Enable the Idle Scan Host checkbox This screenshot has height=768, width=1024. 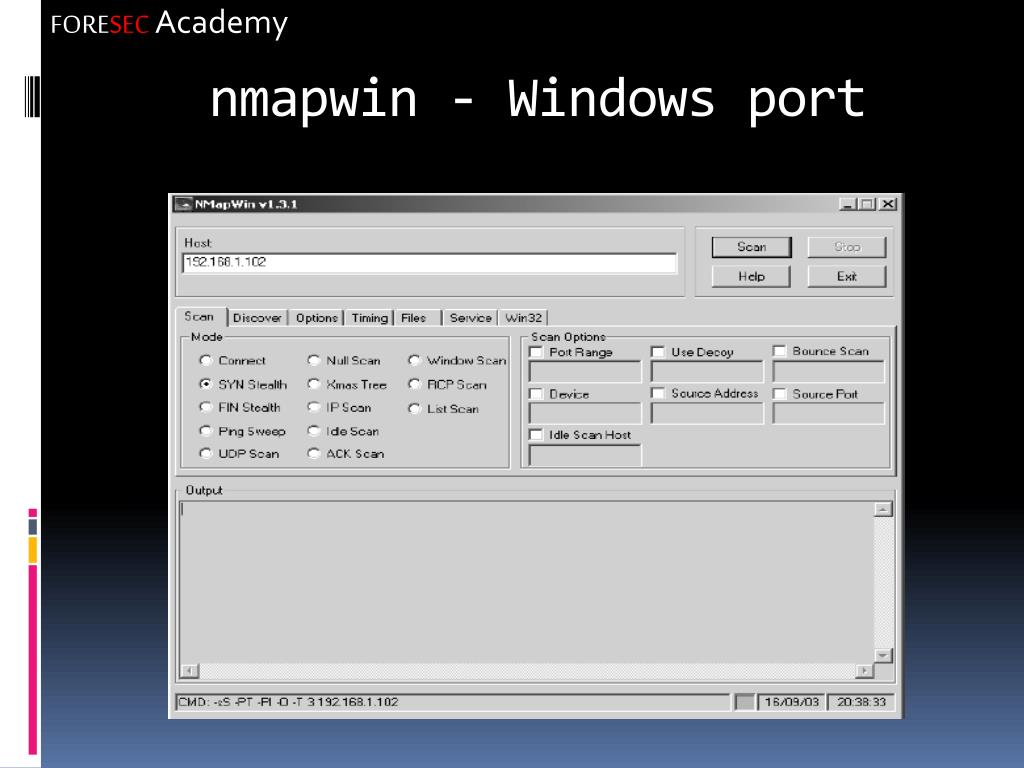click(536, 435)
